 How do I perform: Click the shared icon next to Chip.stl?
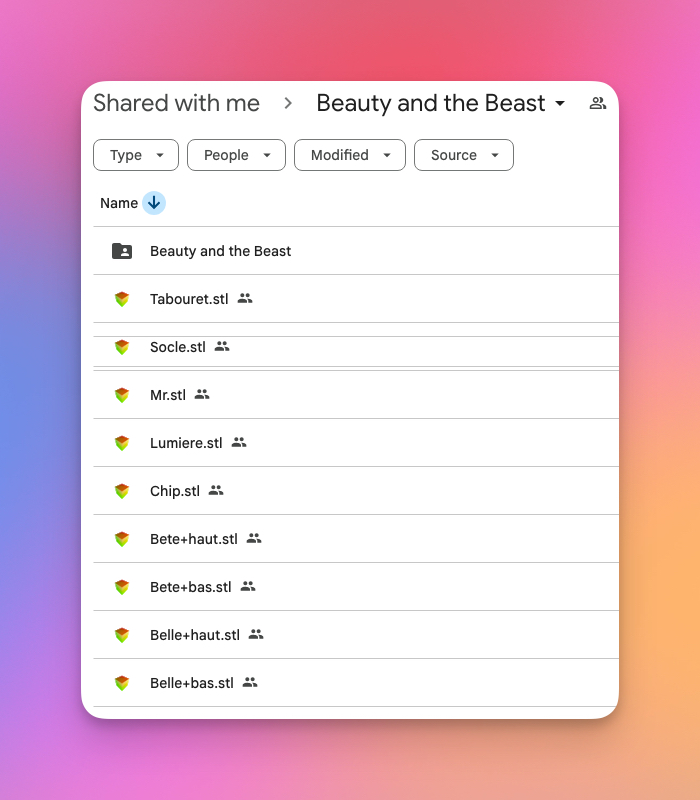coord(216,490)
